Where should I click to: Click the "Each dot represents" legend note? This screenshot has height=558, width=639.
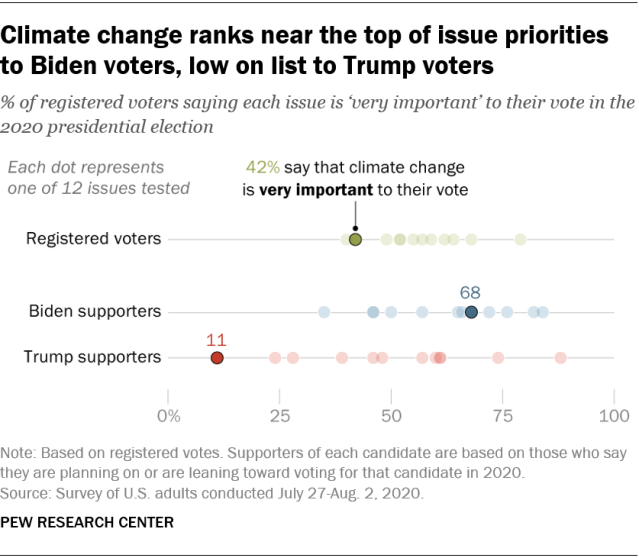coord(86,167)
